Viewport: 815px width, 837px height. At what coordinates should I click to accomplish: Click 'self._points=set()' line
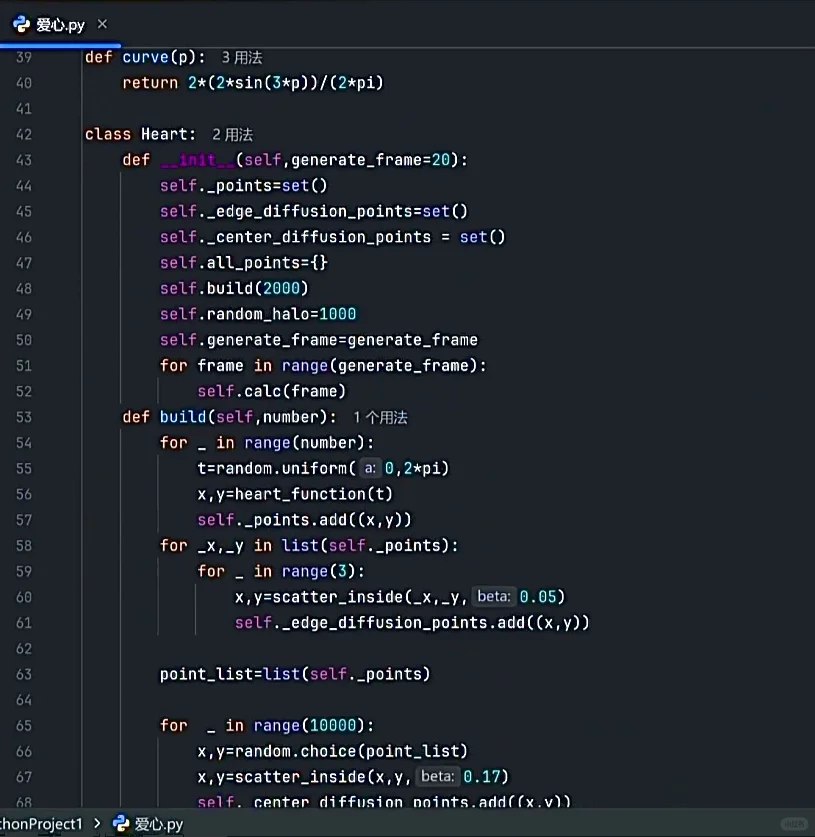[x=243, y=186]
